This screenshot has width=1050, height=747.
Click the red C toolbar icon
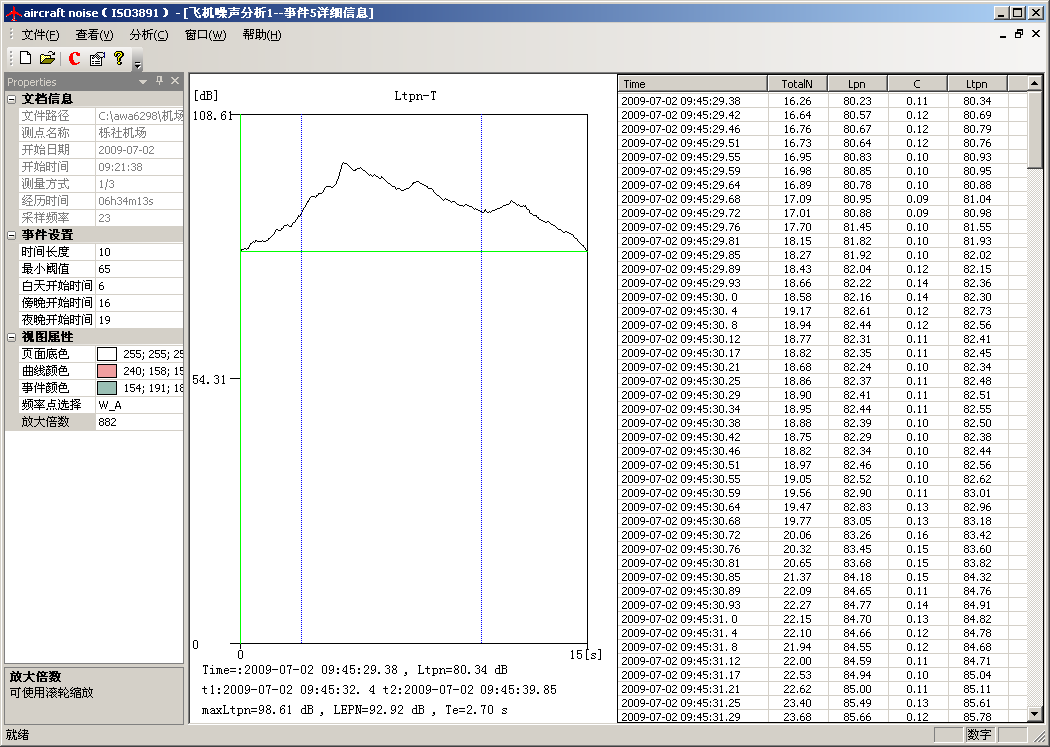(75, 59)
